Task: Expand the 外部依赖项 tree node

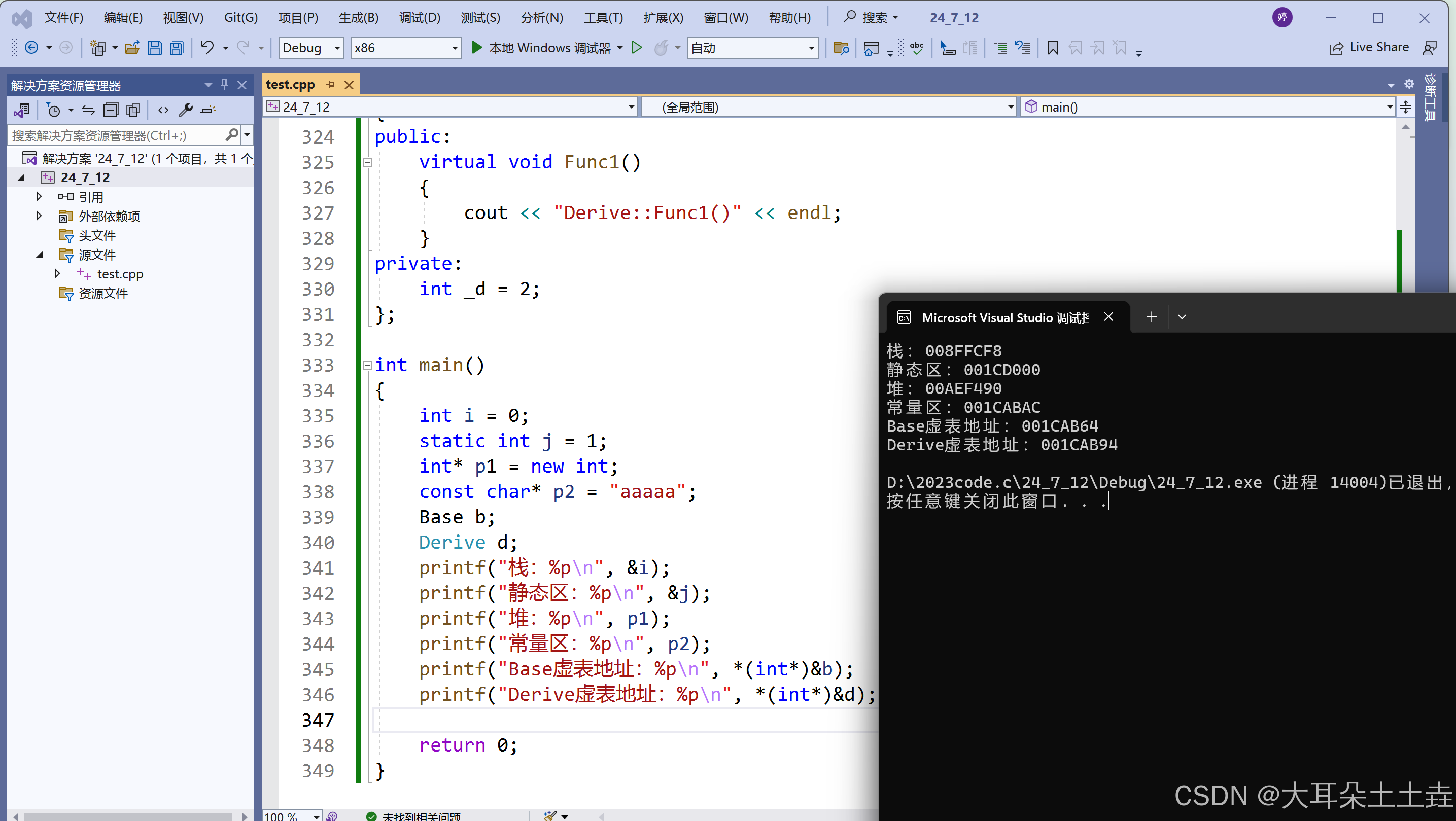Action: [39, 216]
